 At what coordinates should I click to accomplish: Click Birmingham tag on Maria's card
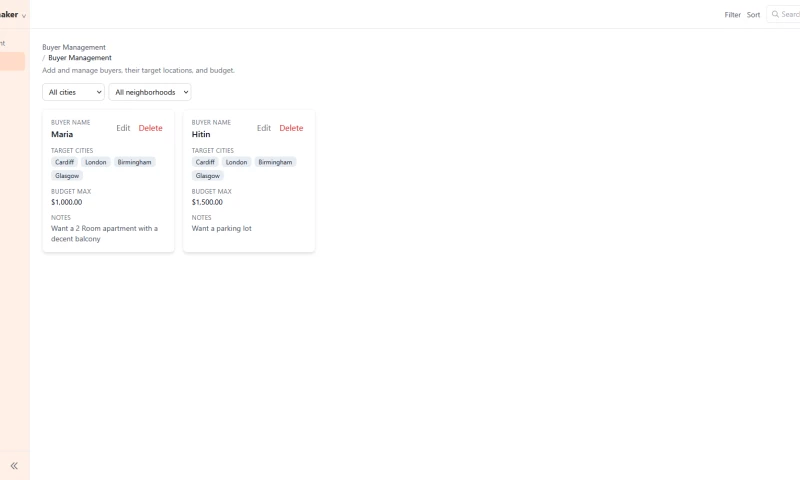coord(134,162)
